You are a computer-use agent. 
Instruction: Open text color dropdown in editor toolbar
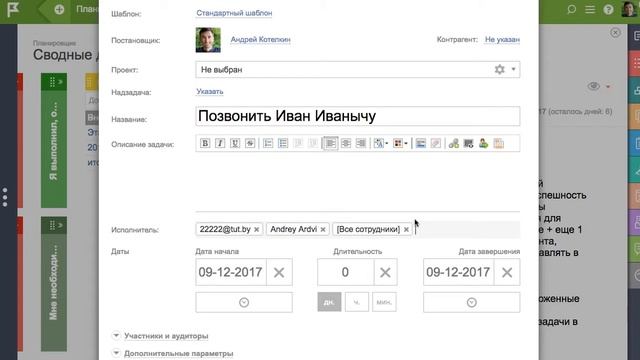400,143
